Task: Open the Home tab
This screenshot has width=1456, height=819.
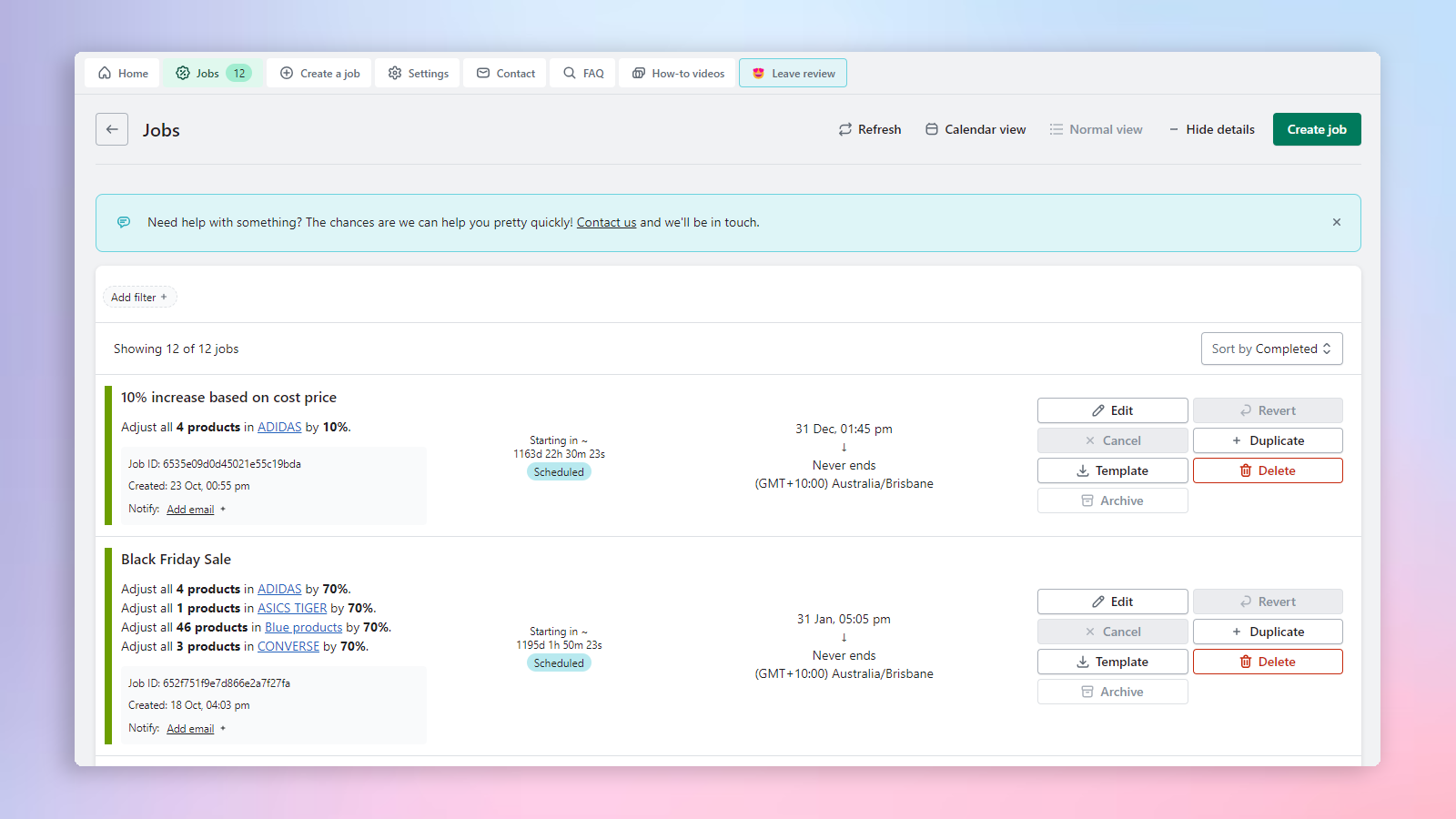Action: (123, 74)
